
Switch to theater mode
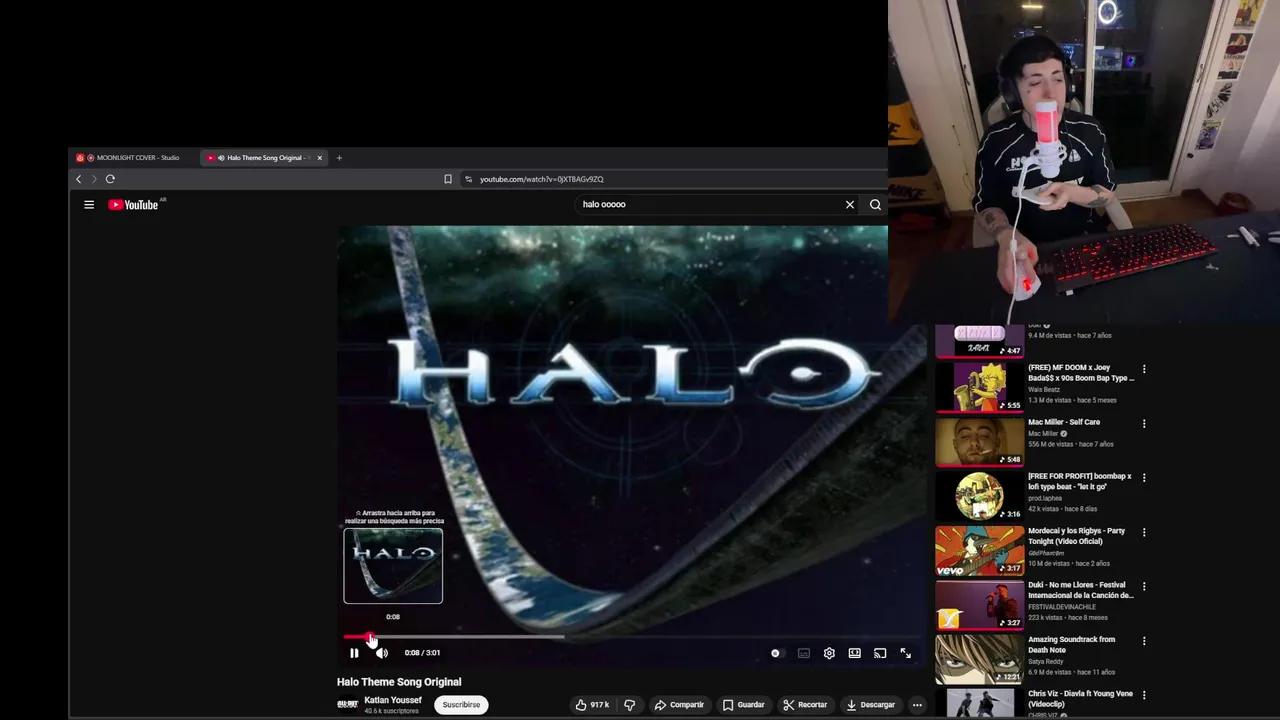[x=854, y=653]
